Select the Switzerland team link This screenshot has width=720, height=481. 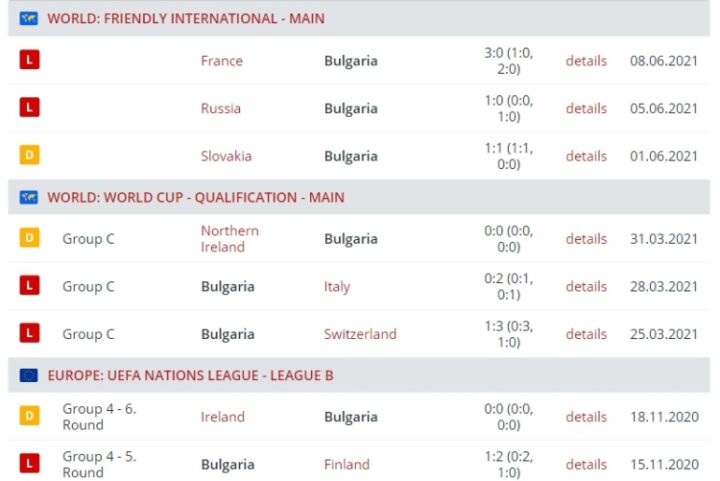(360, 334)
